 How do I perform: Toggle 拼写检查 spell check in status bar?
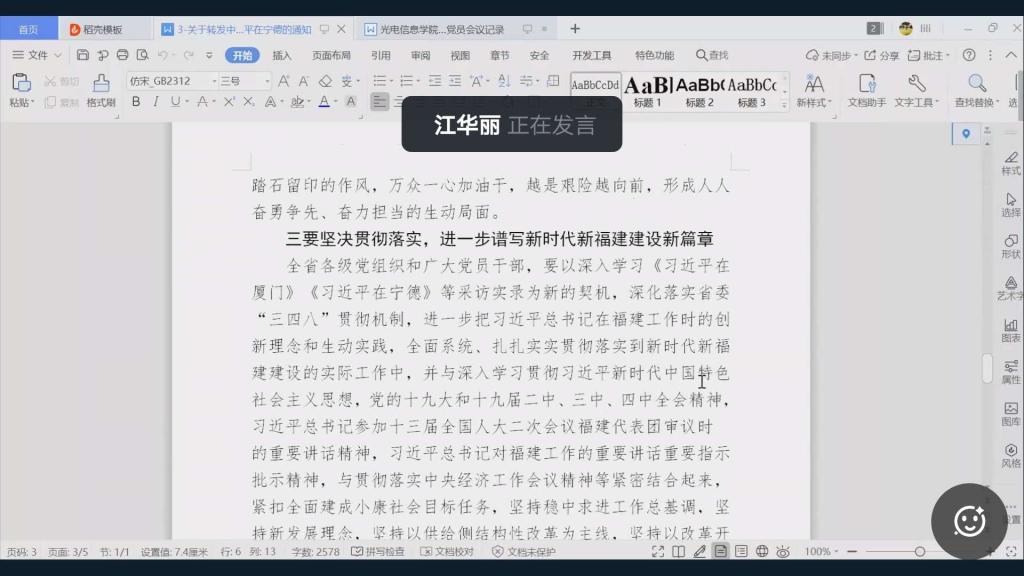coord(378,552)
